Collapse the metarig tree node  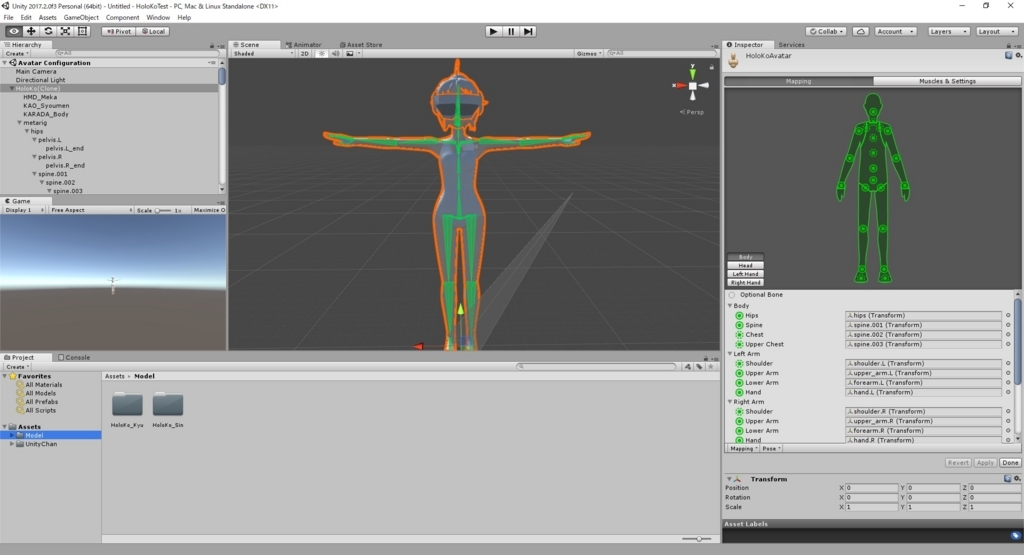(x=19, y=123)
